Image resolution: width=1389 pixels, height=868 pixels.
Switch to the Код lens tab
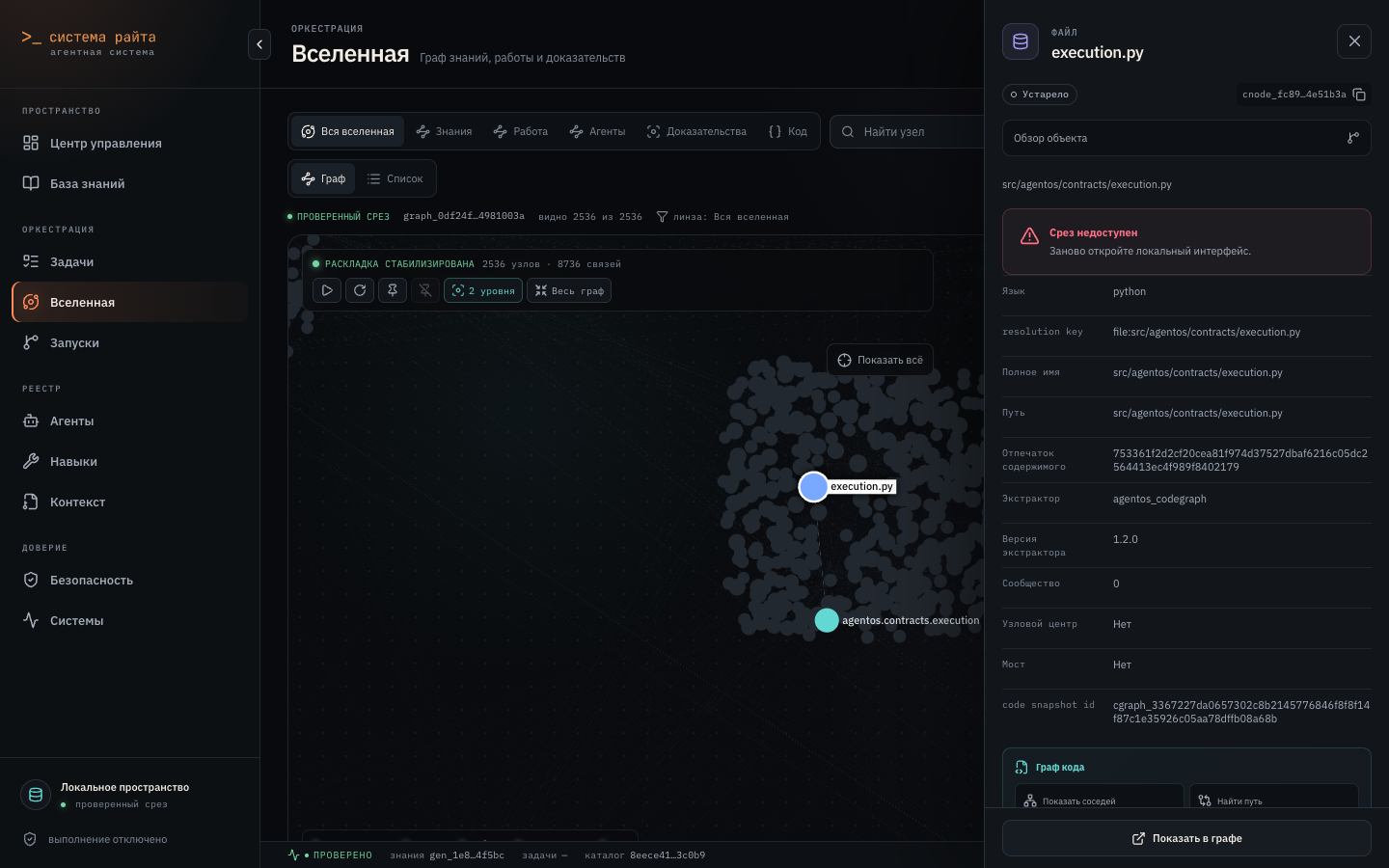788,131
